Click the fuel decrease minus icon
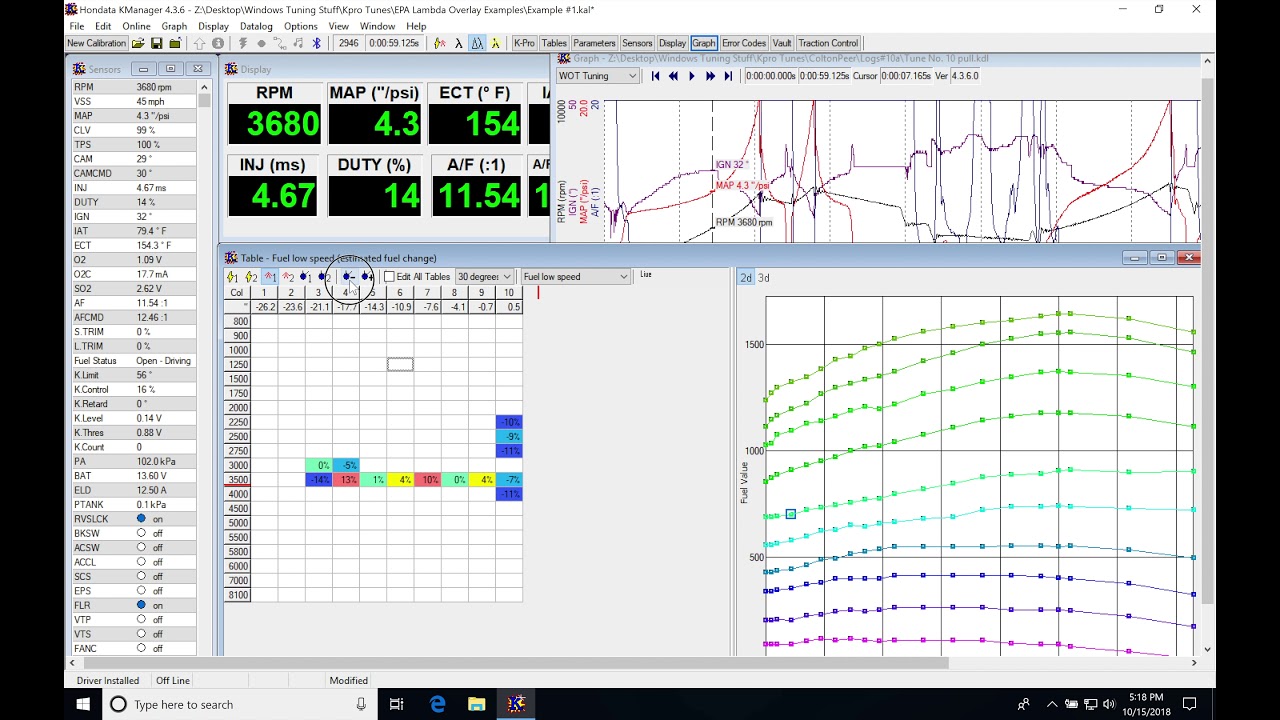Screen dimensions: 1280x720 coord(349,277)
